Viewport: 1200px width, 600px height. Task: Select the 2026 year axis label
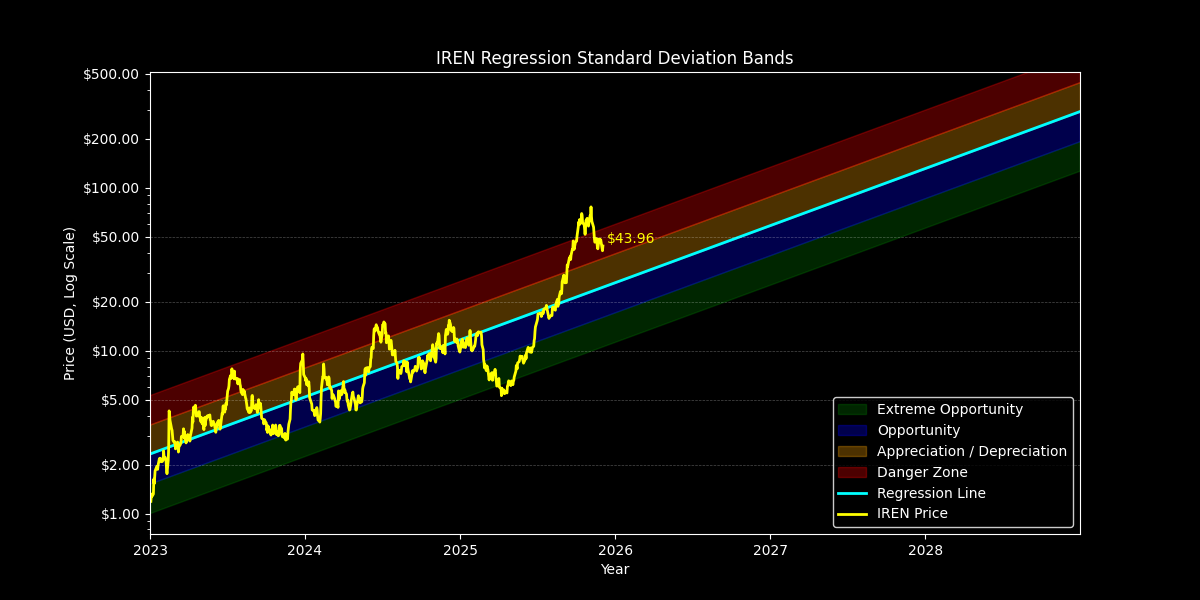pos(614,550)
